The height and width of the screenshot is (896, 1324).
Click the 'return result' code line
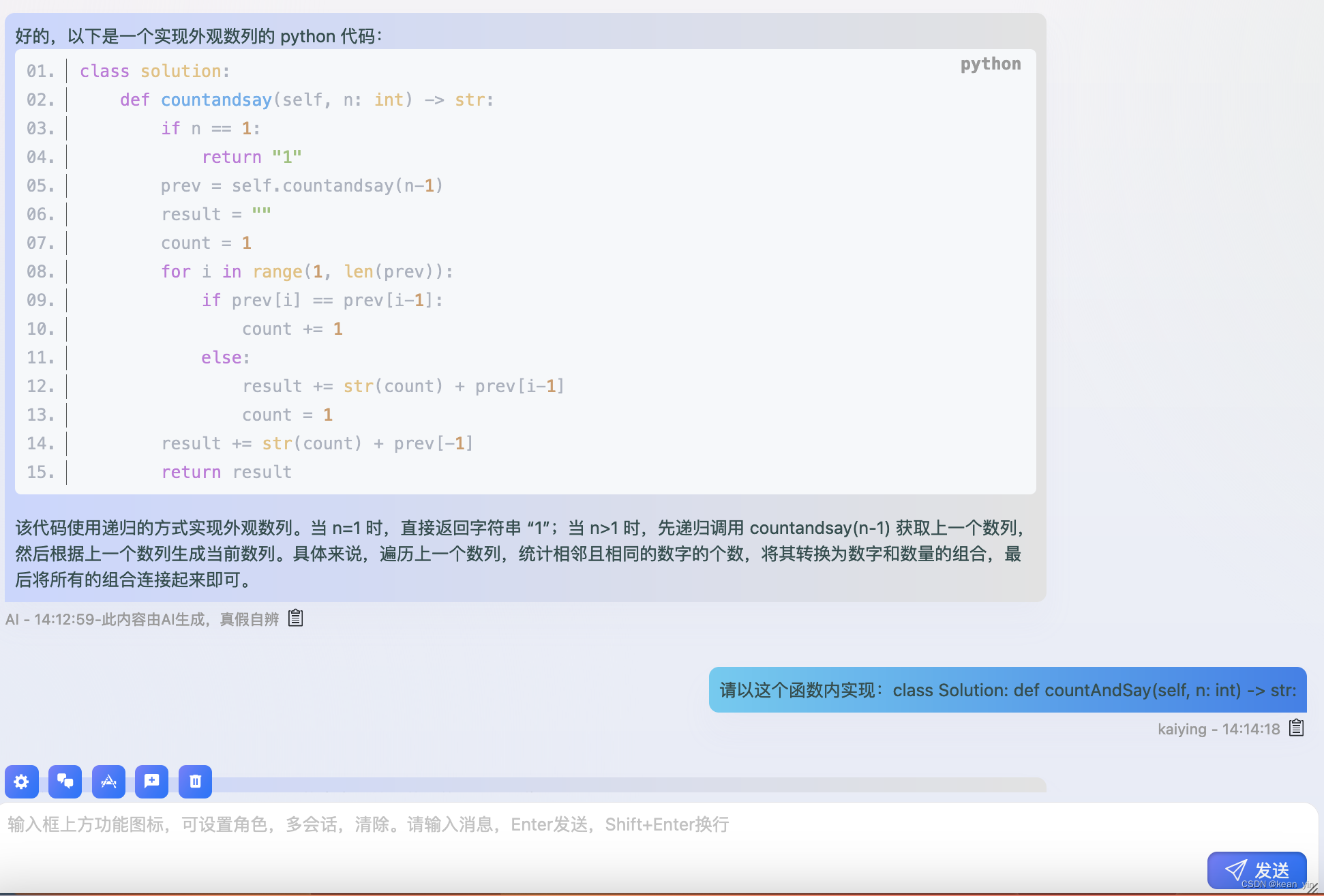click(226, 472)
